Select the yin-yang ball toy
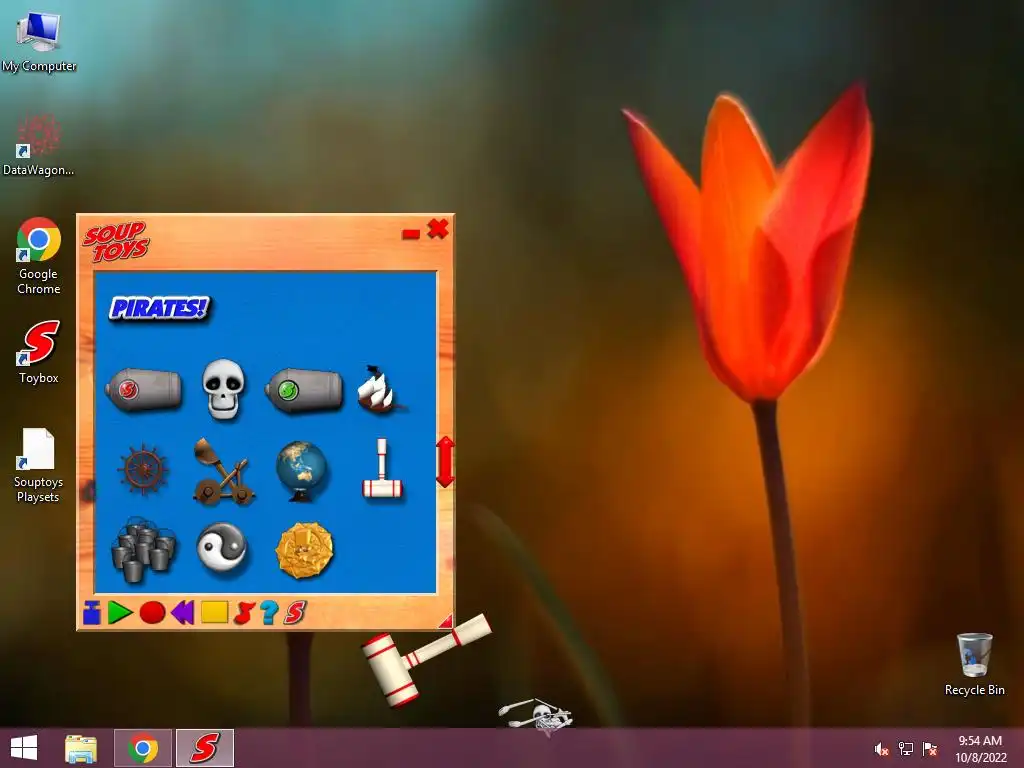 pos(222,547)
